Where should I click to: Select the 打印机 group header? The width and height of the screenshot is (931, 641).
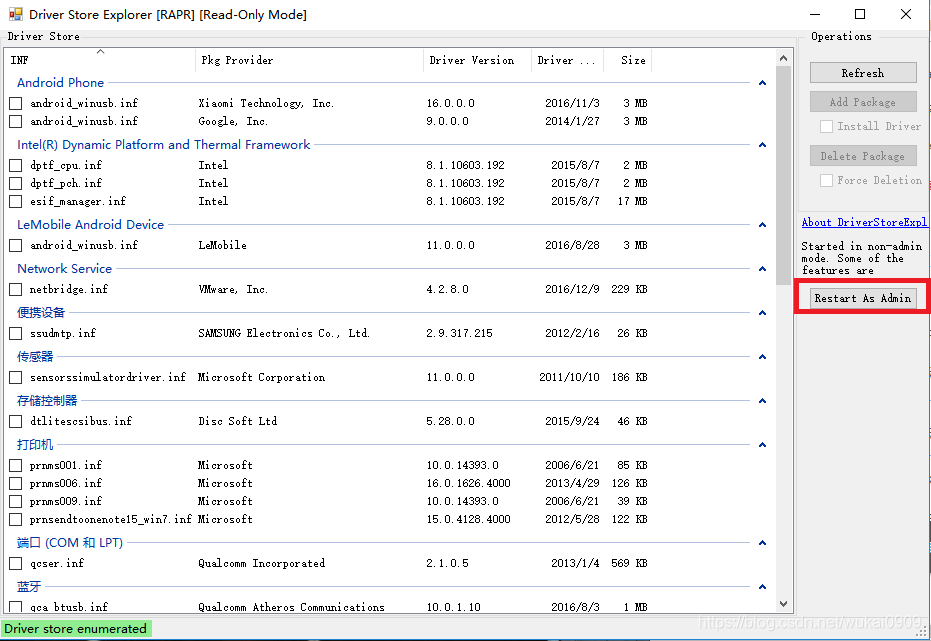35,445
